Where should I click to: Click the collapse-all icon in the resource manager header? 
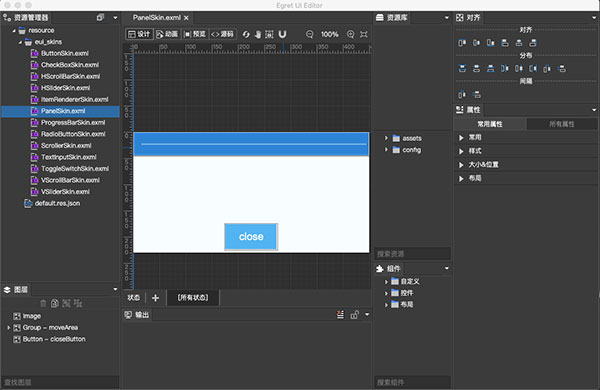point(100,18)
